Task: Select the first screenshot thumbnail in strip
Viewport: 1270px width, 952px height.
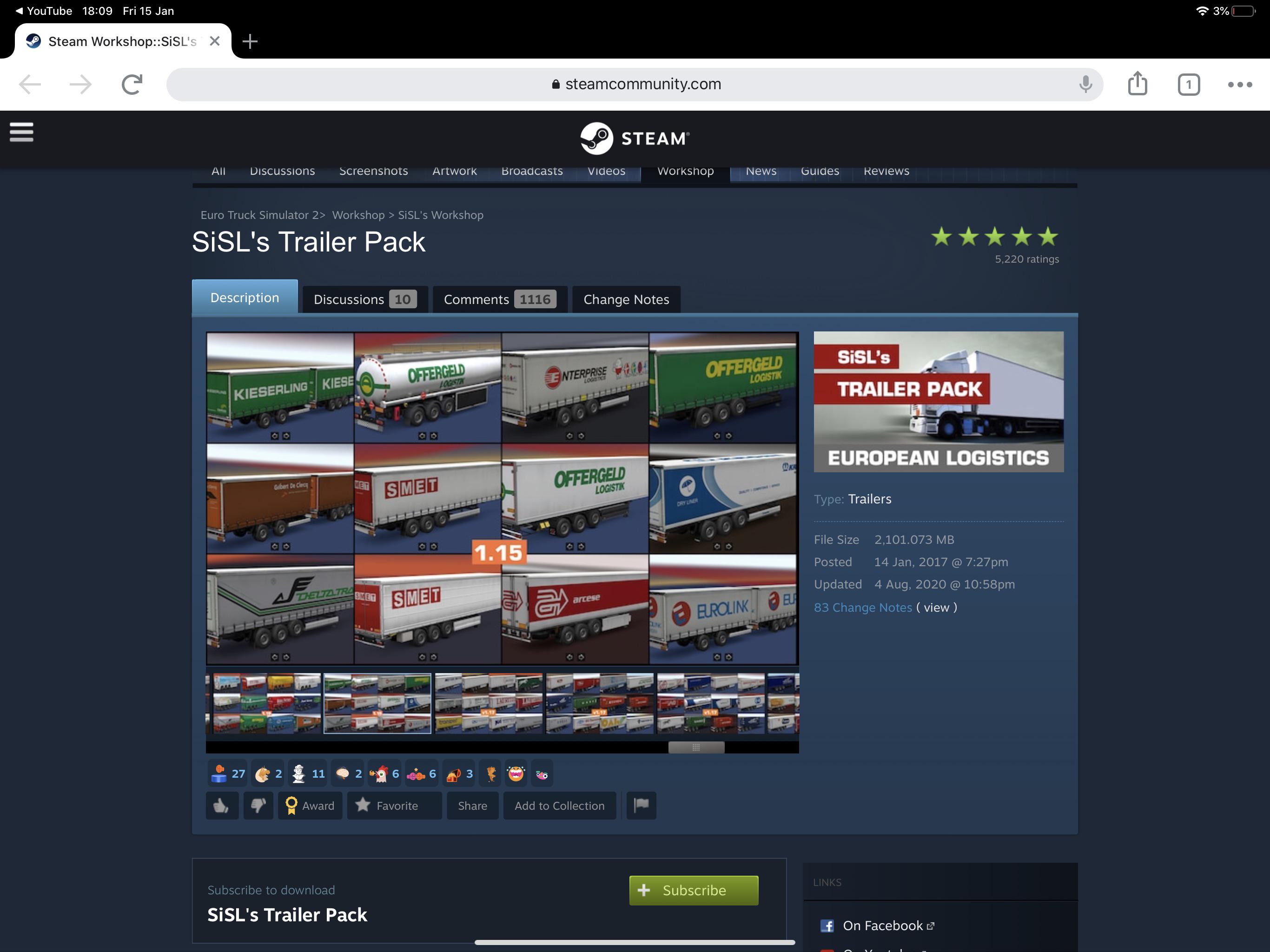Action: [x=266, y=703]
